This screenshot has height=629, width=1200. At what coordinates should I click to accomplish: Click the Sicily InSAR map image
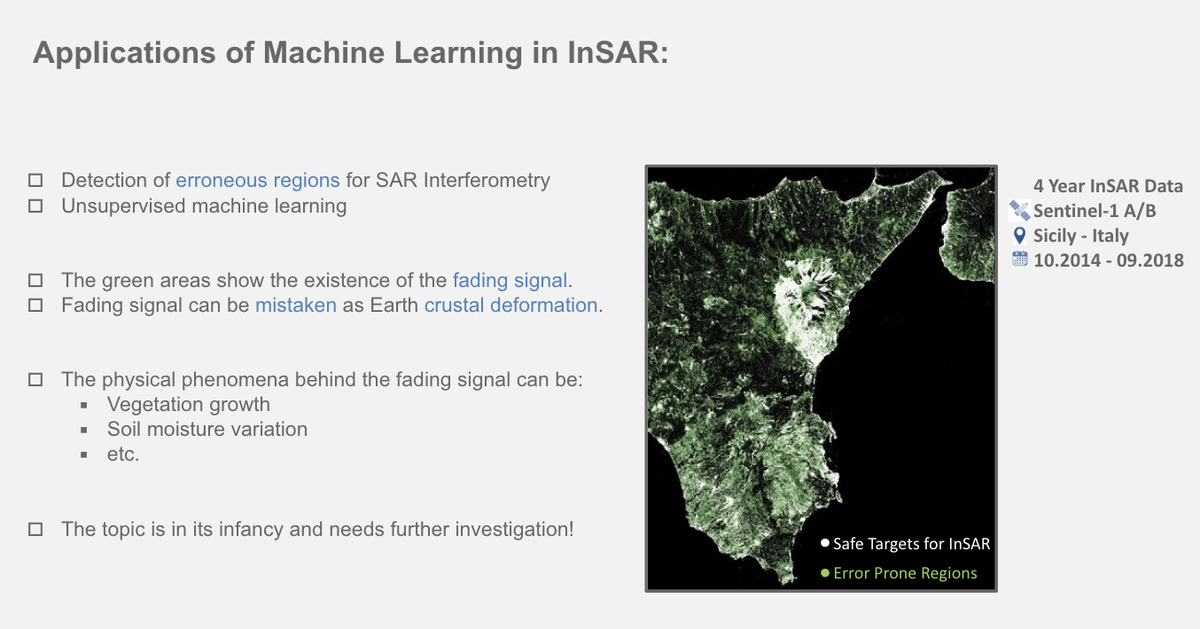822,378
